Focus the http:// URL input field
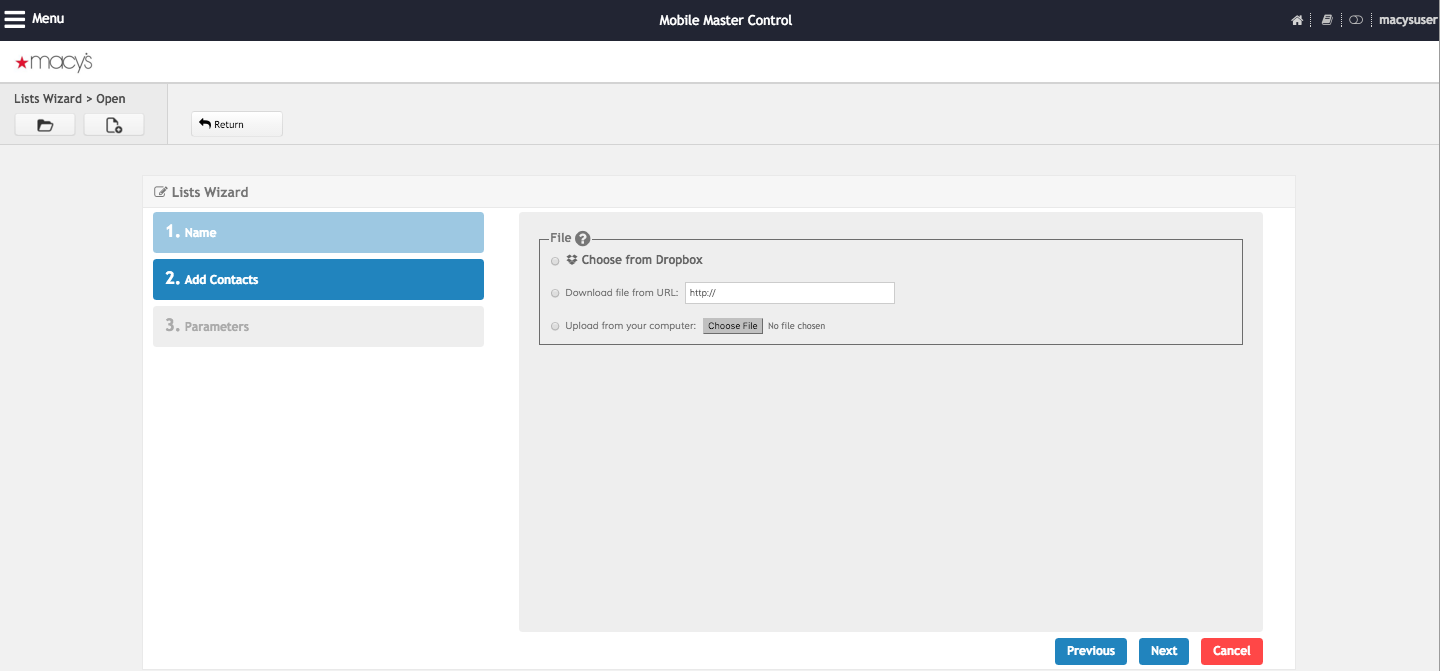Viewport: 1440px width, 671px height. (789, 293)
